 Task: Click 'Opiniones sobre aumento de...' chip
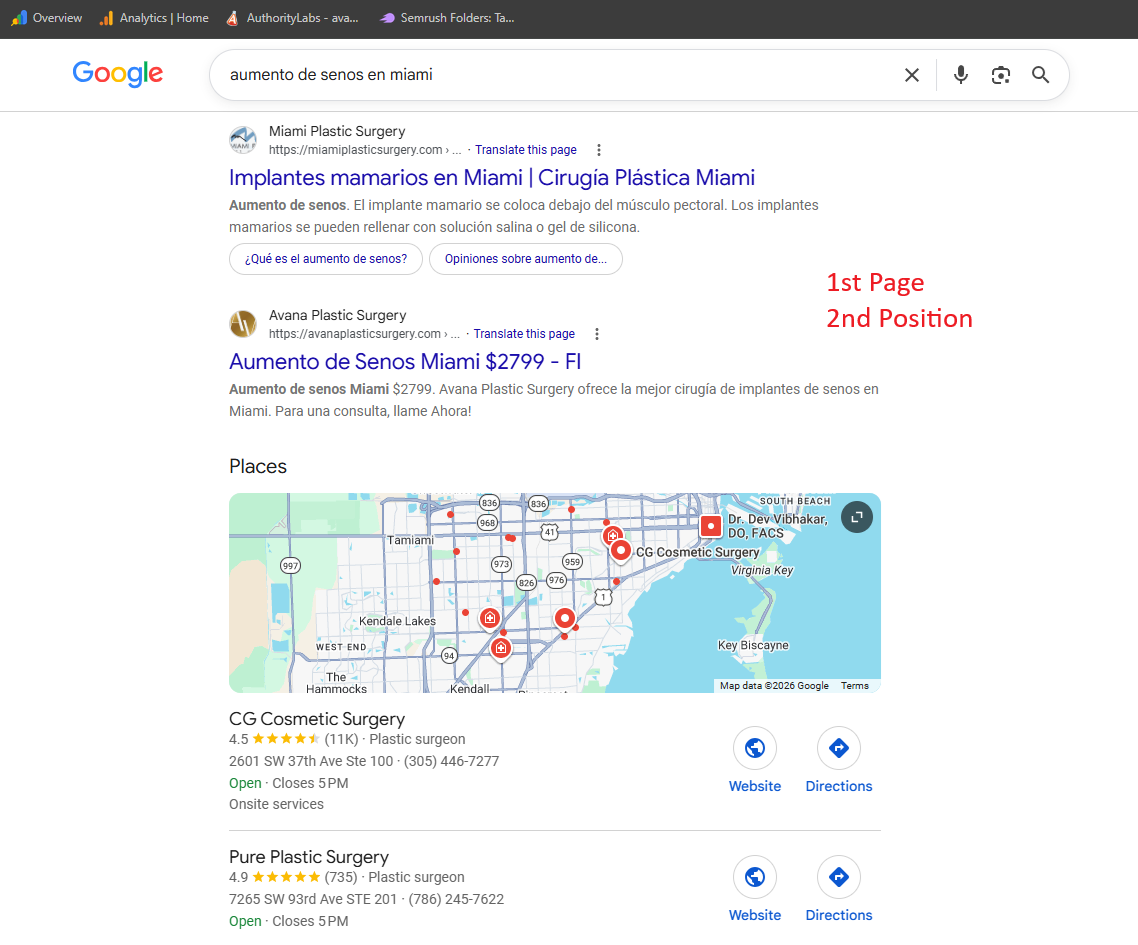click(525, 259)
